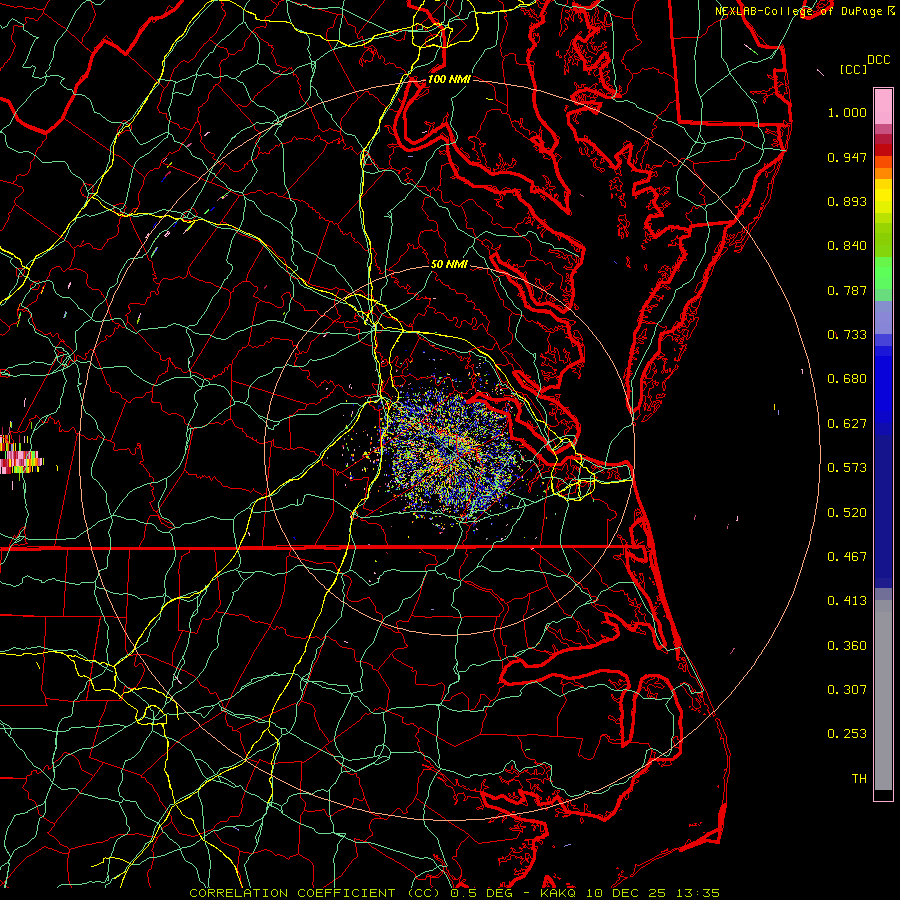Pick the gray color bar segment

[883, 695]
